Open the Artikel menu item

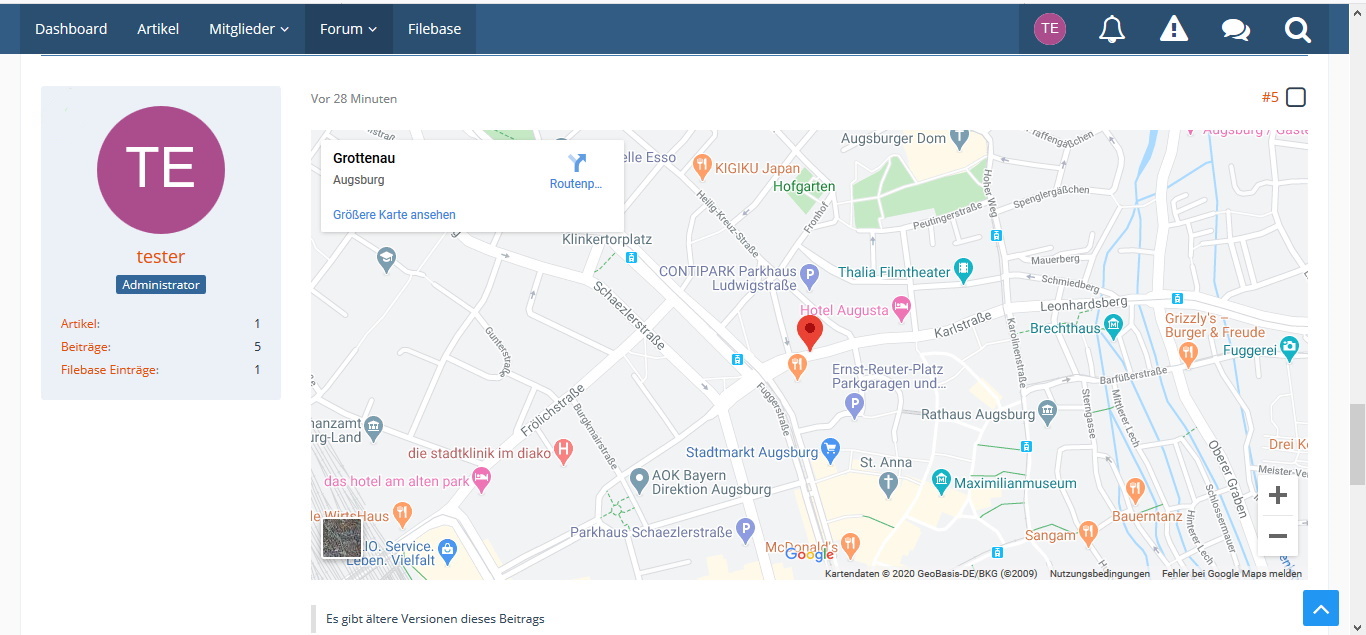click(x=158, y=29)
